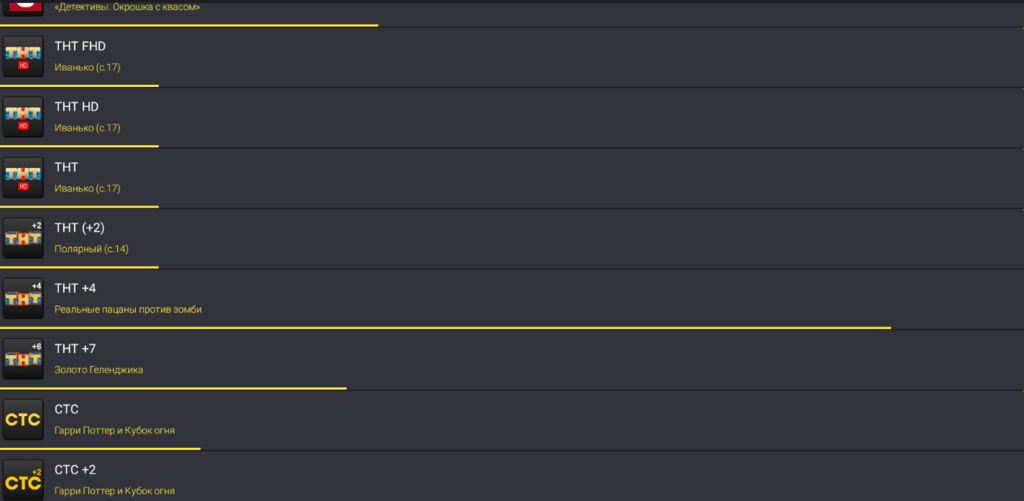This screenshot has width=1024, height=501.
Task: Click Гарри Поттер и Кубок огня under СТС
Action: [x=114, y=430]
